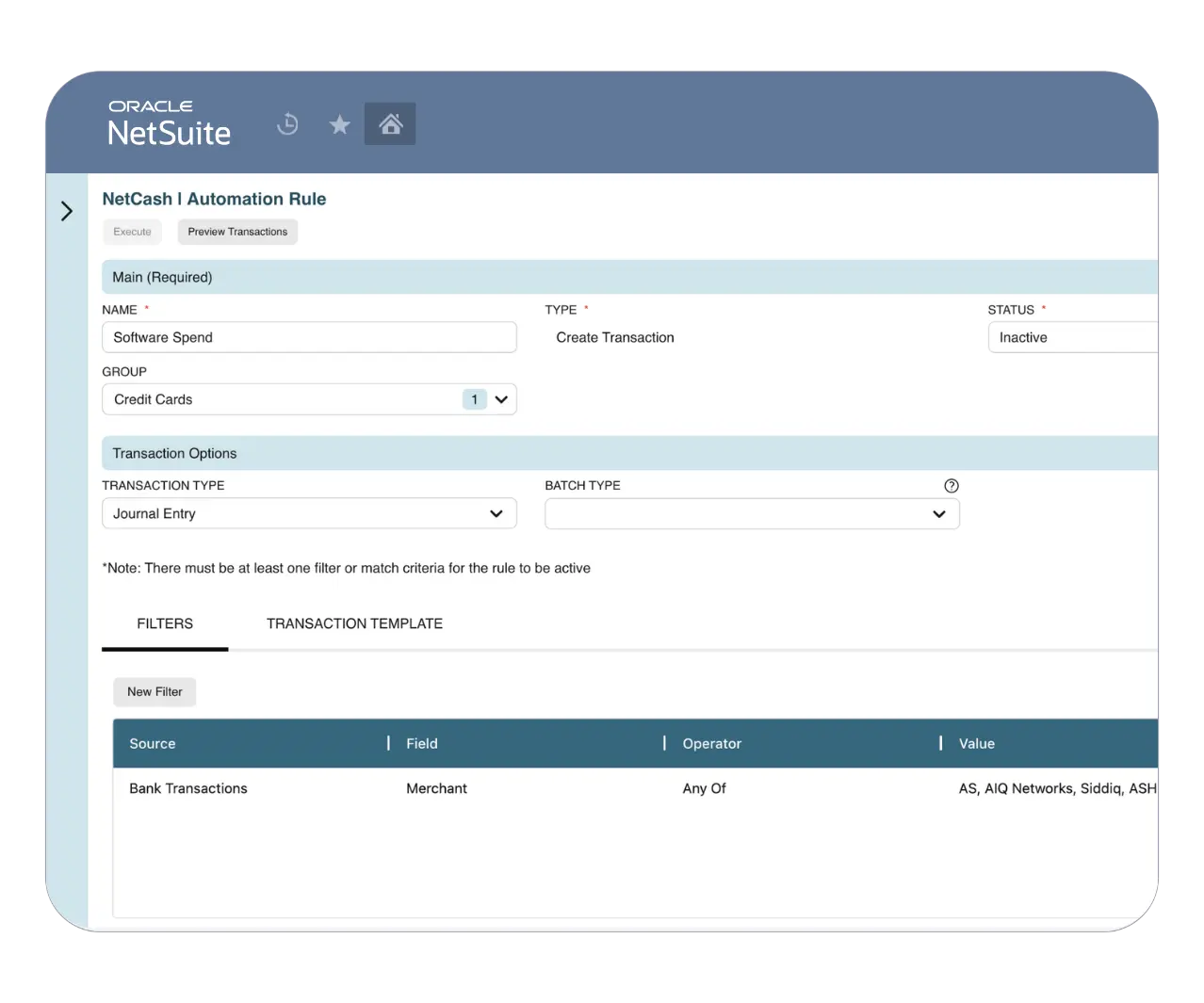Edit the Name field Software Spend

(x=309, y=337)
